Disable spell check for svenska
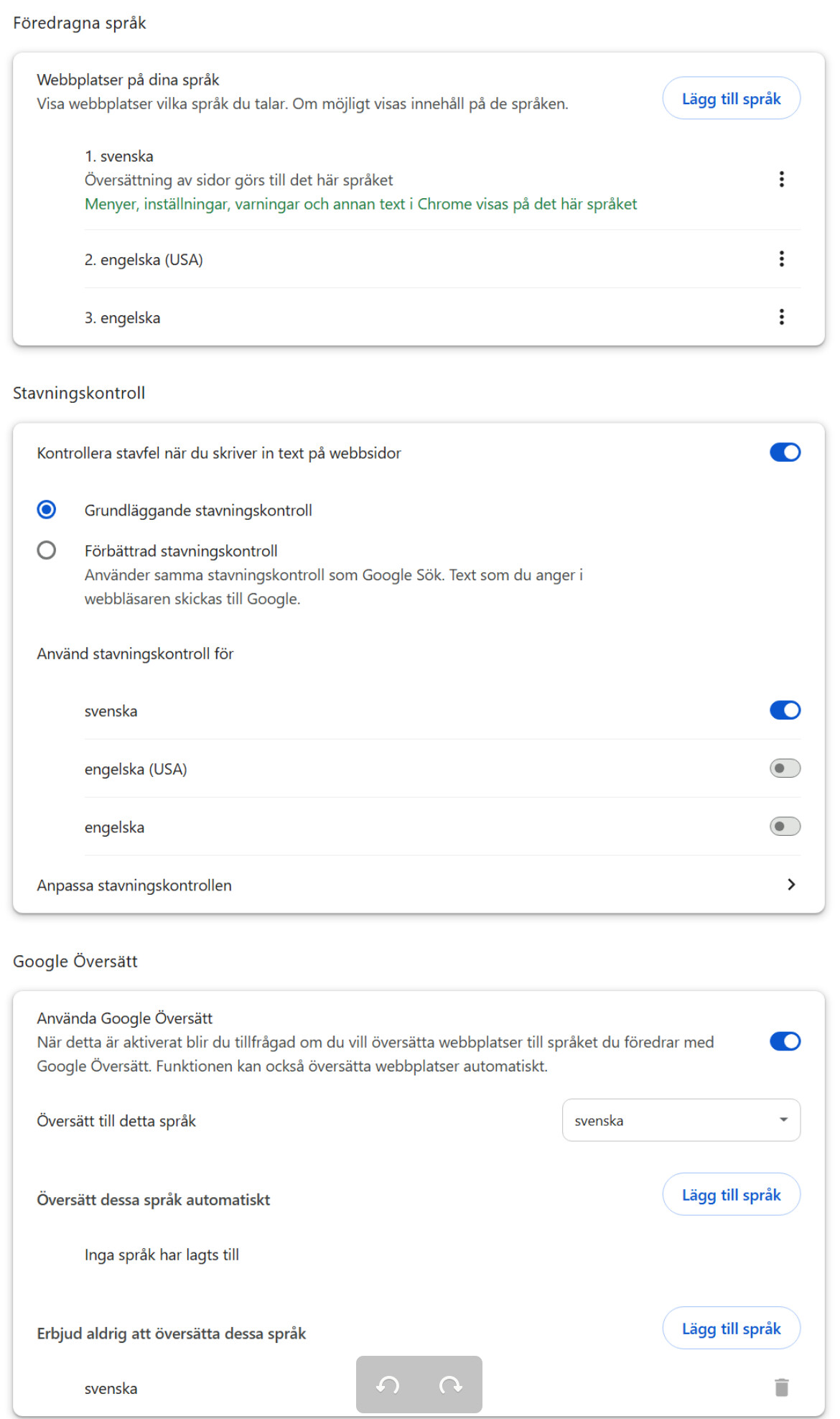The width and height of the screenshot is (840, 1419). coord(785,710)
